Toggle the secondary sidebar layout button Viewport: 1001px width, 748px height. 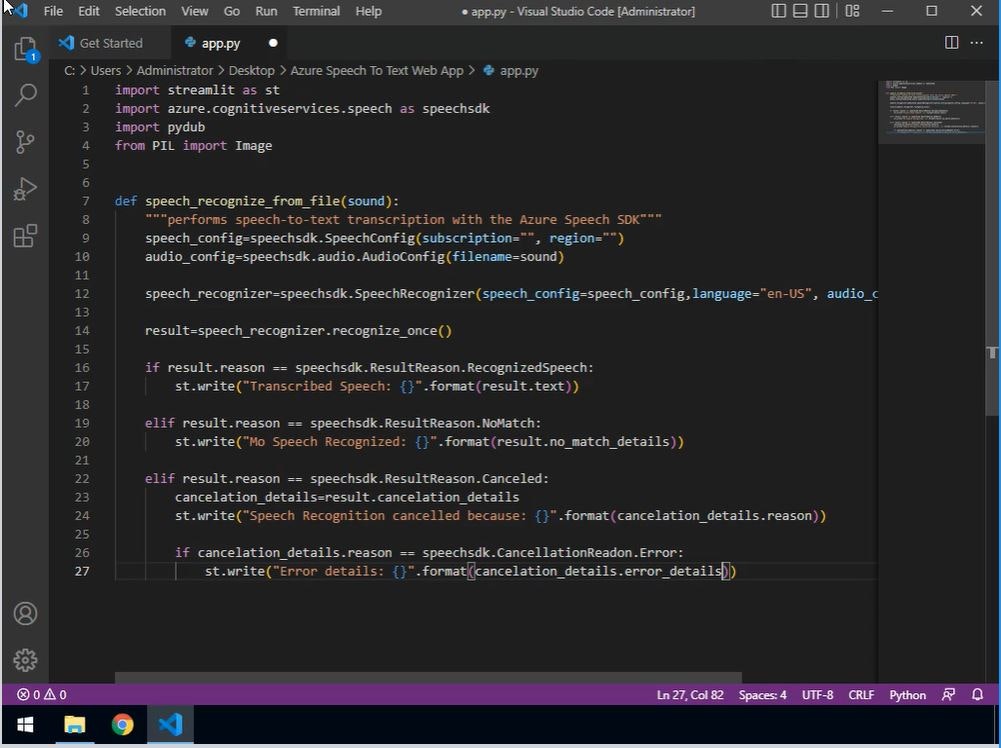click(x=821, y=11)
